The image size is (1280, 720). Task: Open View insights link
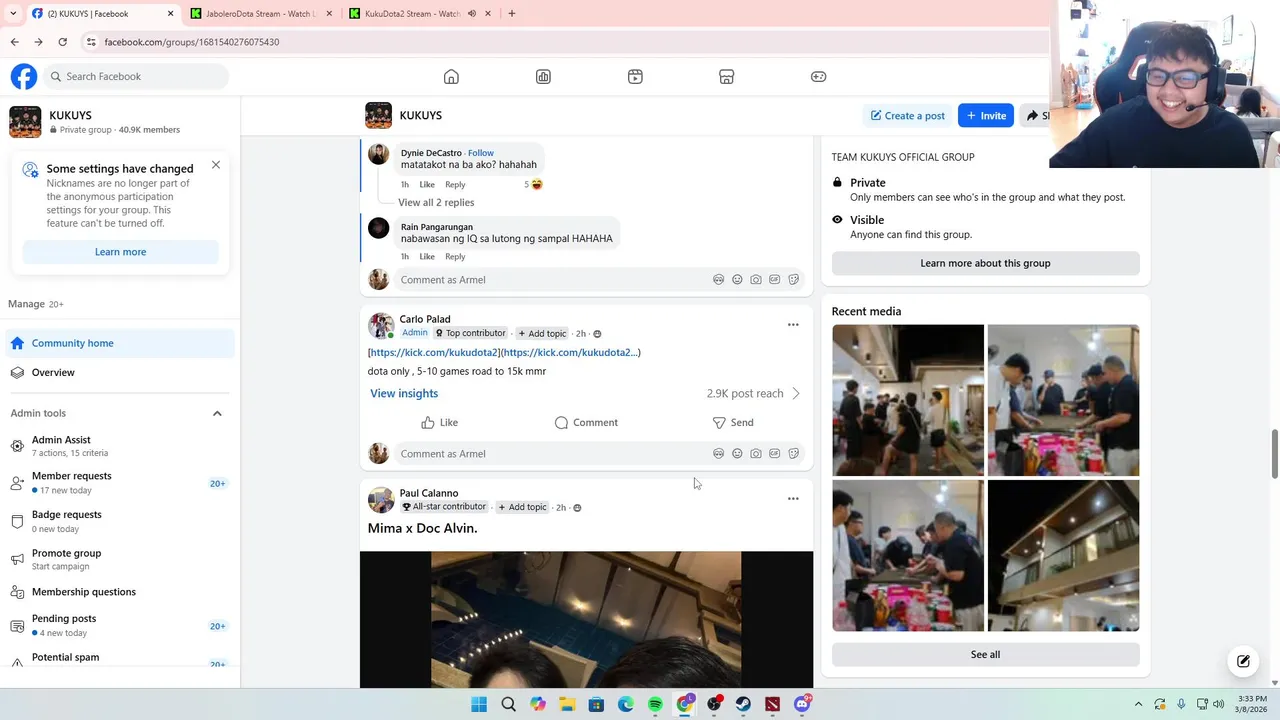[x=404, y=394]
